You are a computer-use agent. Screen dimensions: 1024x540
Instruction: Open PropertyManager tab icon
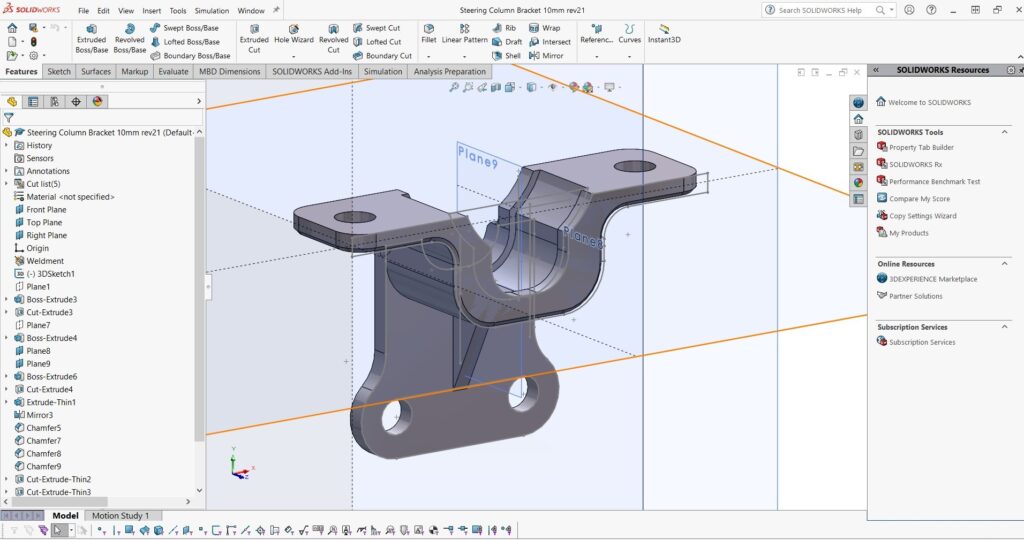point(33,101)
